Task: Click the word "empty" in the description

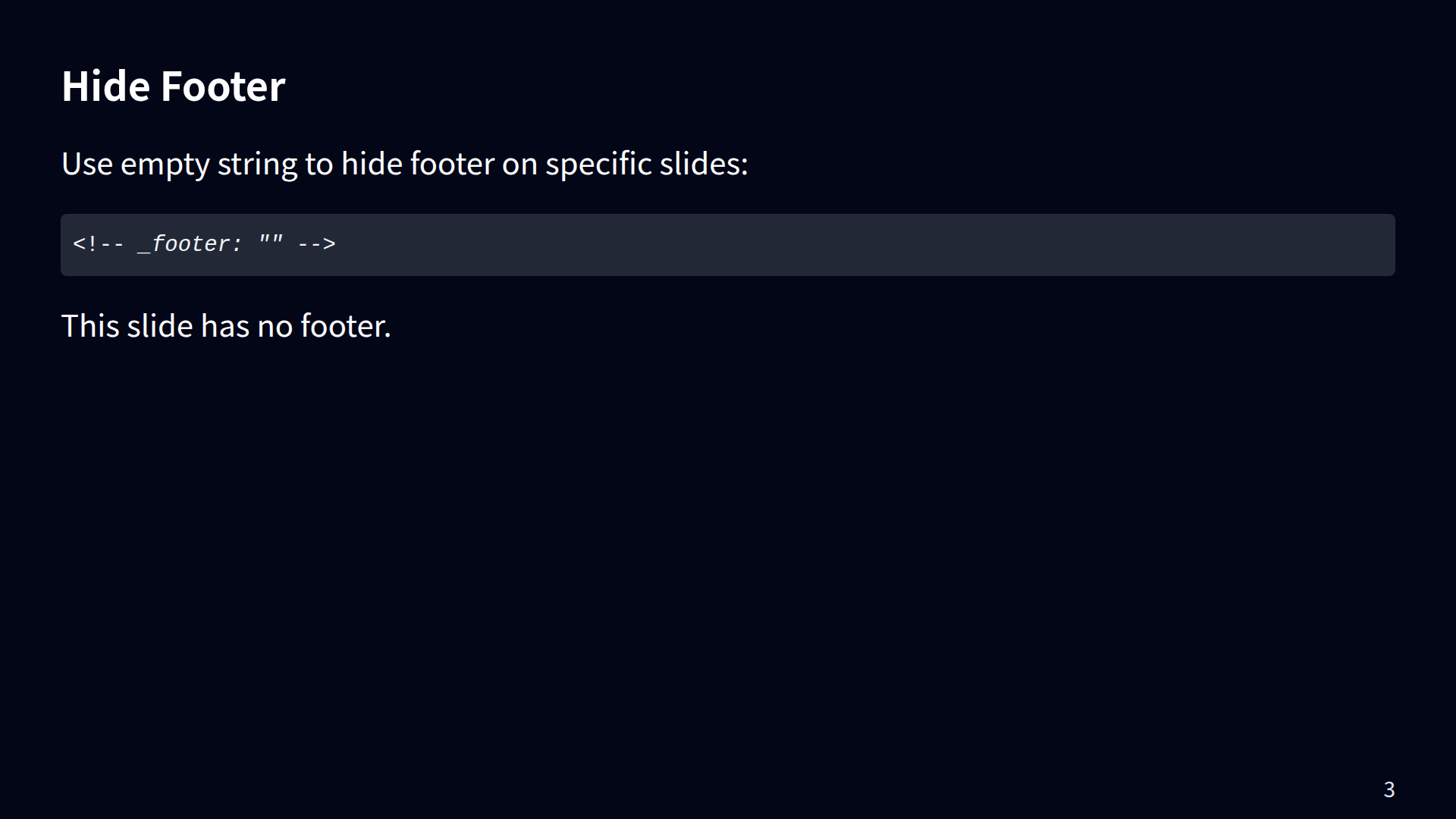Action: (x=165, y=164)
